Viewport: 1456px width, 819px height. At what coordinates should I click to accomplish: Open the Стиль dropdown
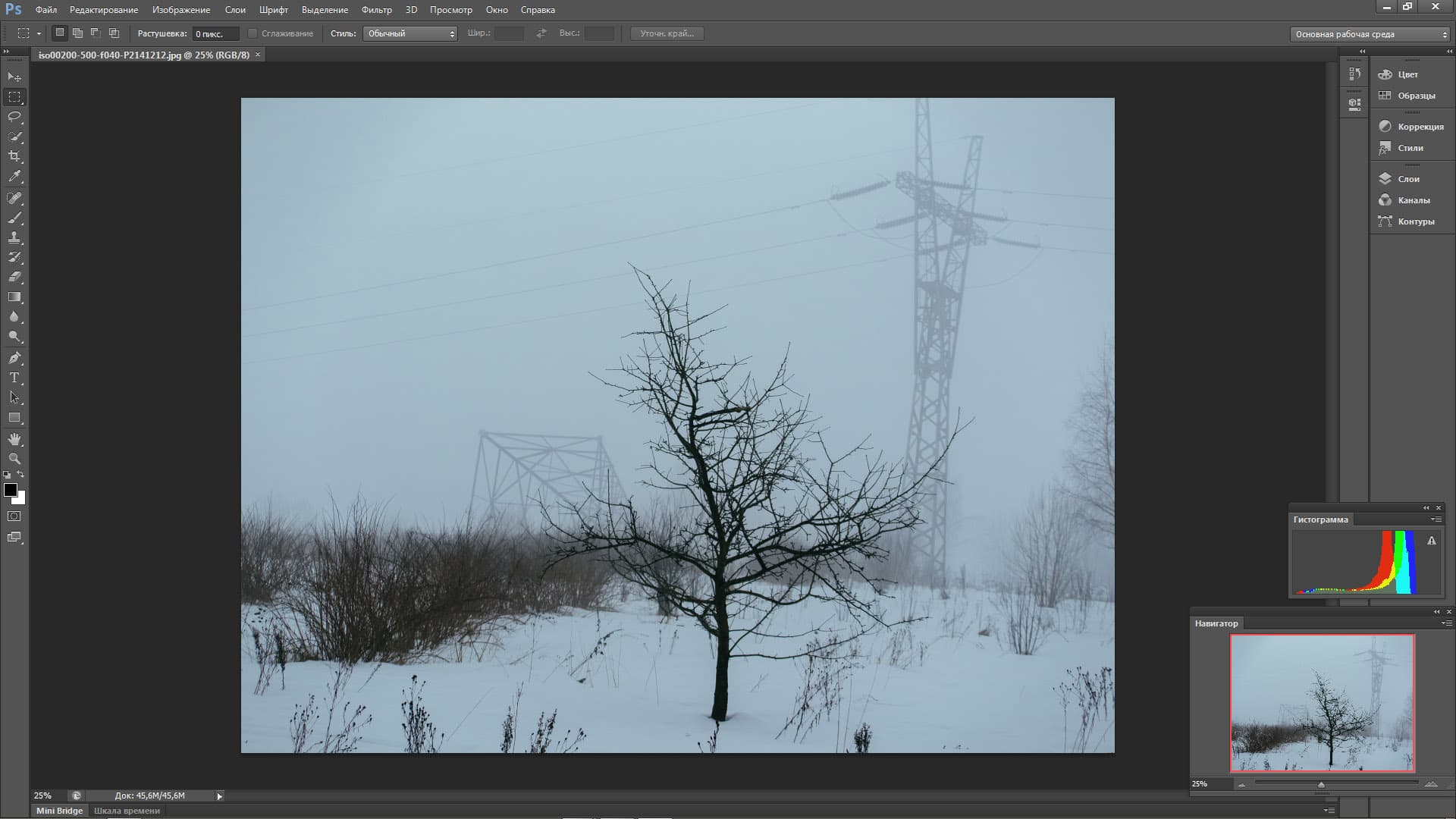(410, 33)
